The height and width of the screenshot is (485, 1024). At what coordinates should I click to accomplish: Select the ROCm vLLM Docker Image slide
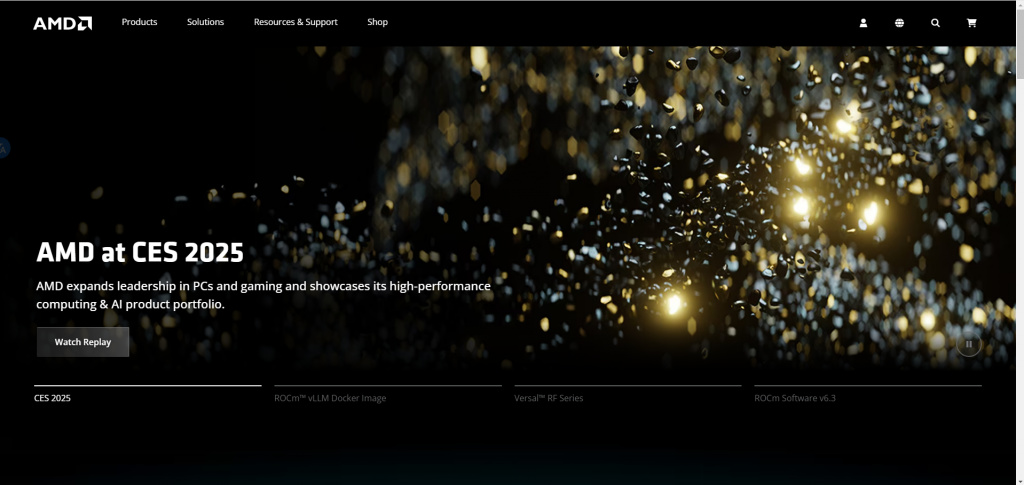tap(388, 394)
